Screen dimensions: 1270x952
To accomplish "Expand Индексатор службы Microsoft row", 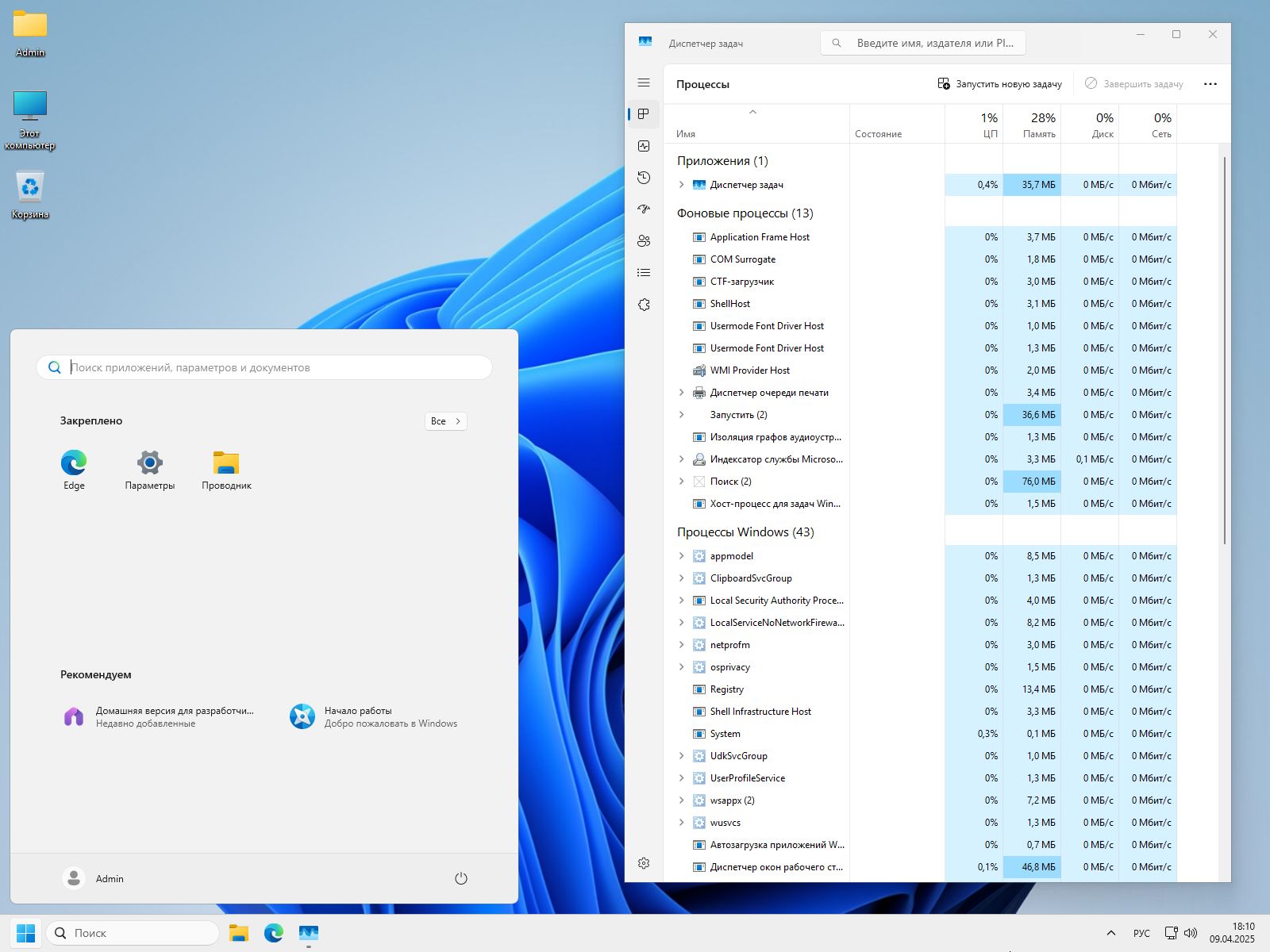I will (x=681, y=459).
